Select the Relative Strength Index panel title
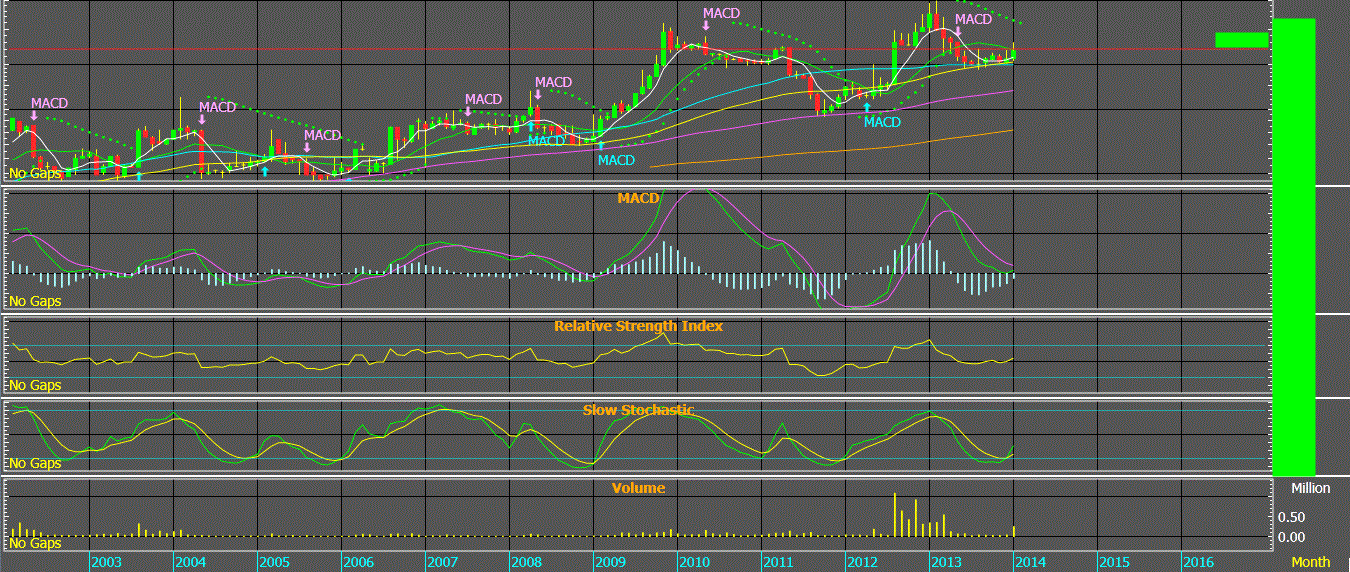The height and width of the screenshot is (572, 1350). click(x=638, y=326)
